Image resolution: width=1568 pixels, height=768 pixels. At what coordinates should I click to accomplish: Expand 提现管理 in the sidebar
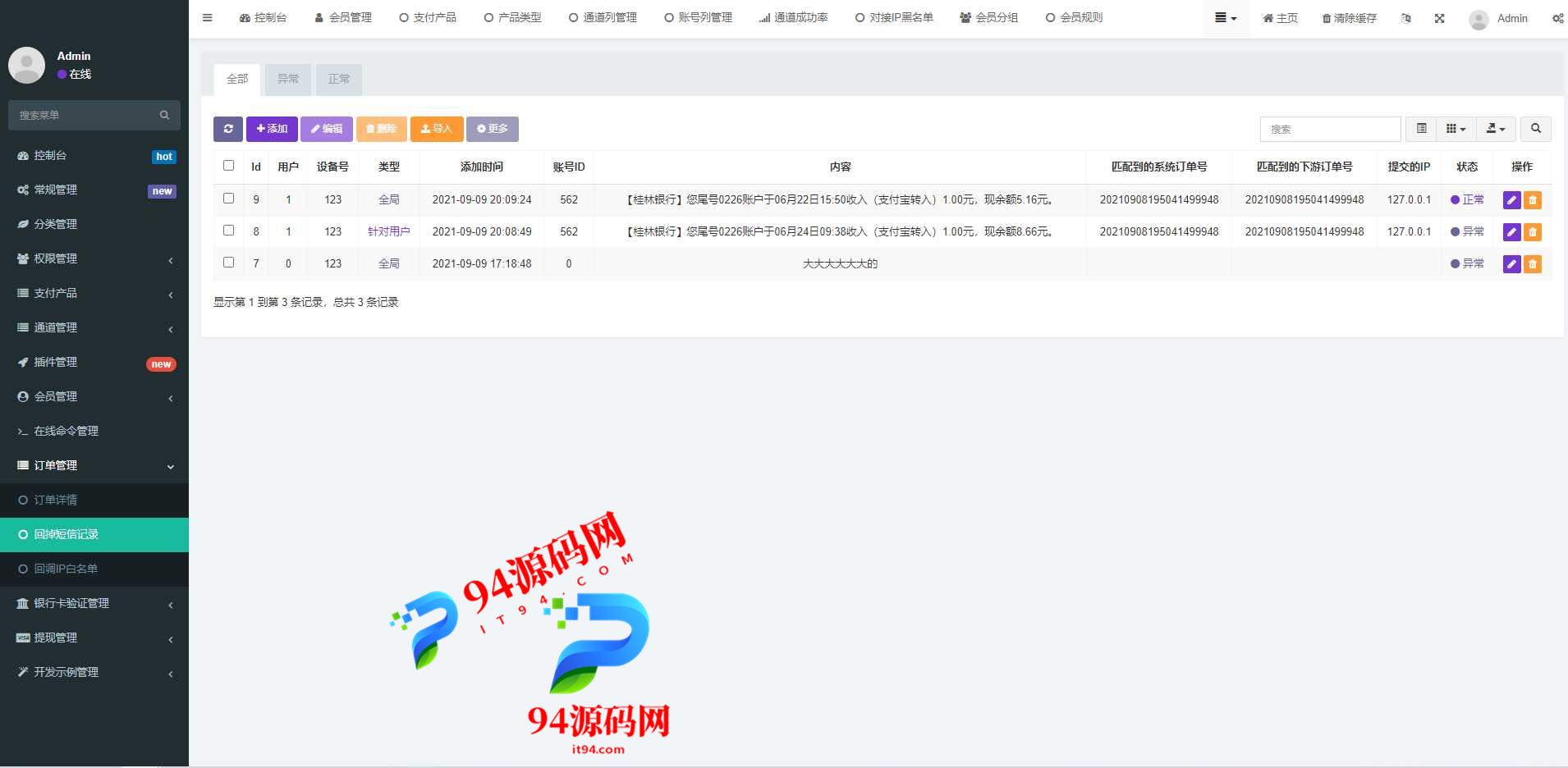click(94, 638)
